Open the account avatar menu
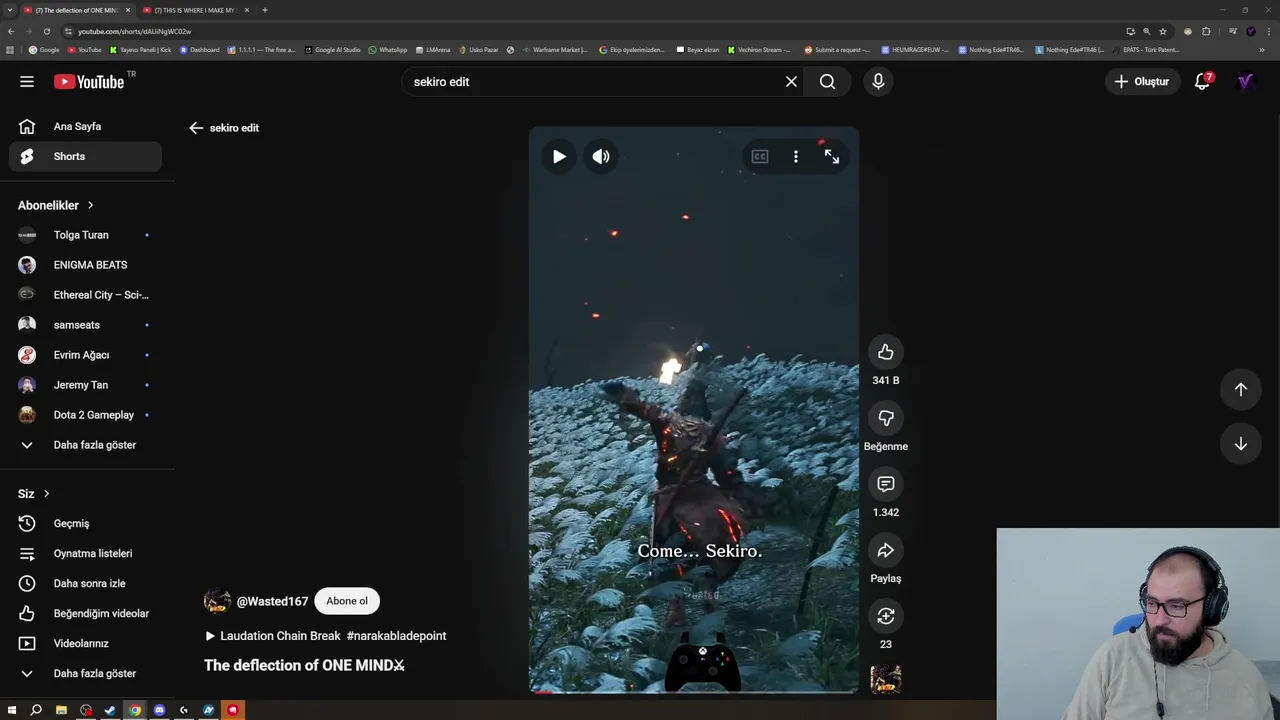Screen dimensions: 1280x720 (x=1245, y=82)
